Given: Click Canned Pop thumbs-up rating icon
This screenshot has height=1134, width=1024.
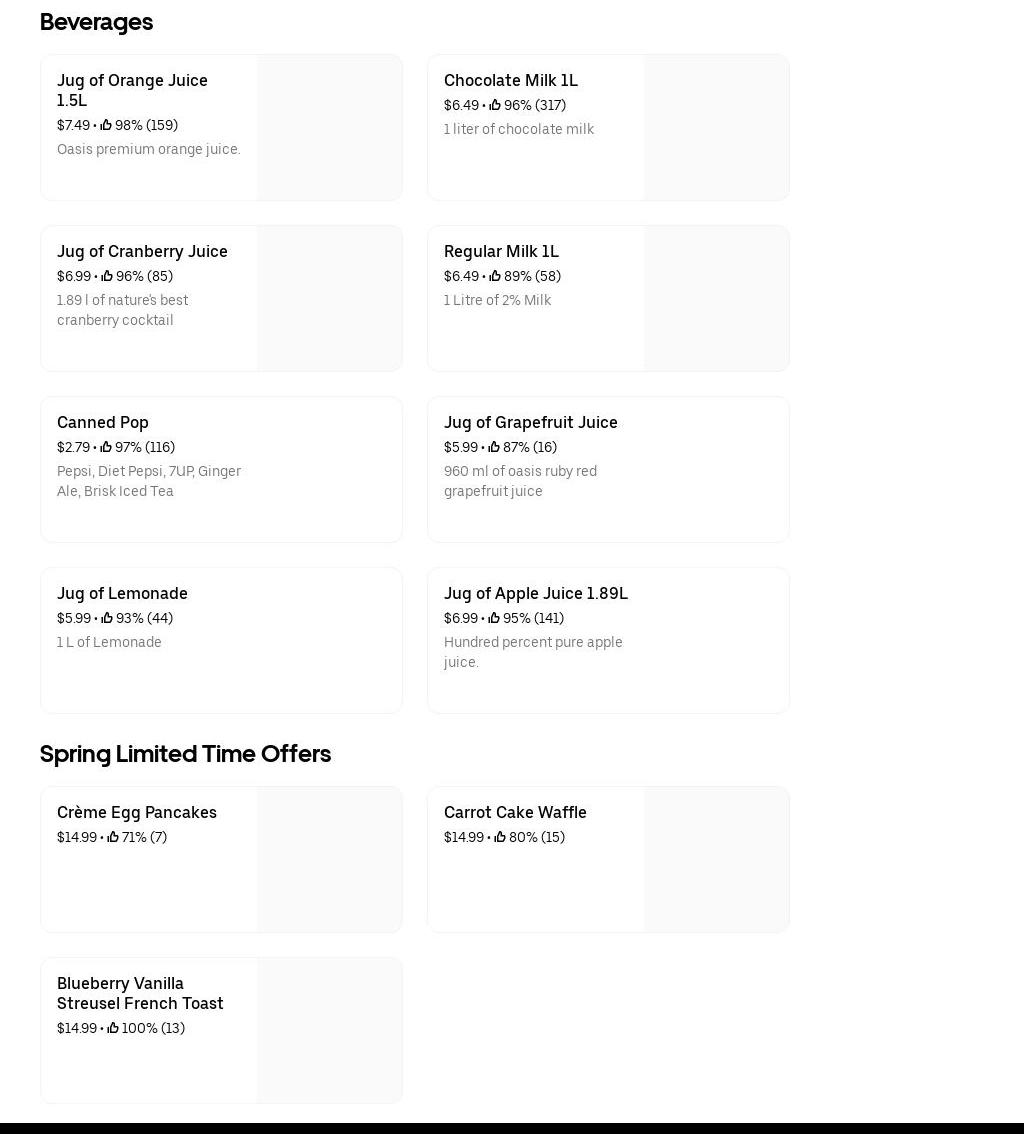Looking at the screenshot, I should pyautogui.click(x=106, y=447).
